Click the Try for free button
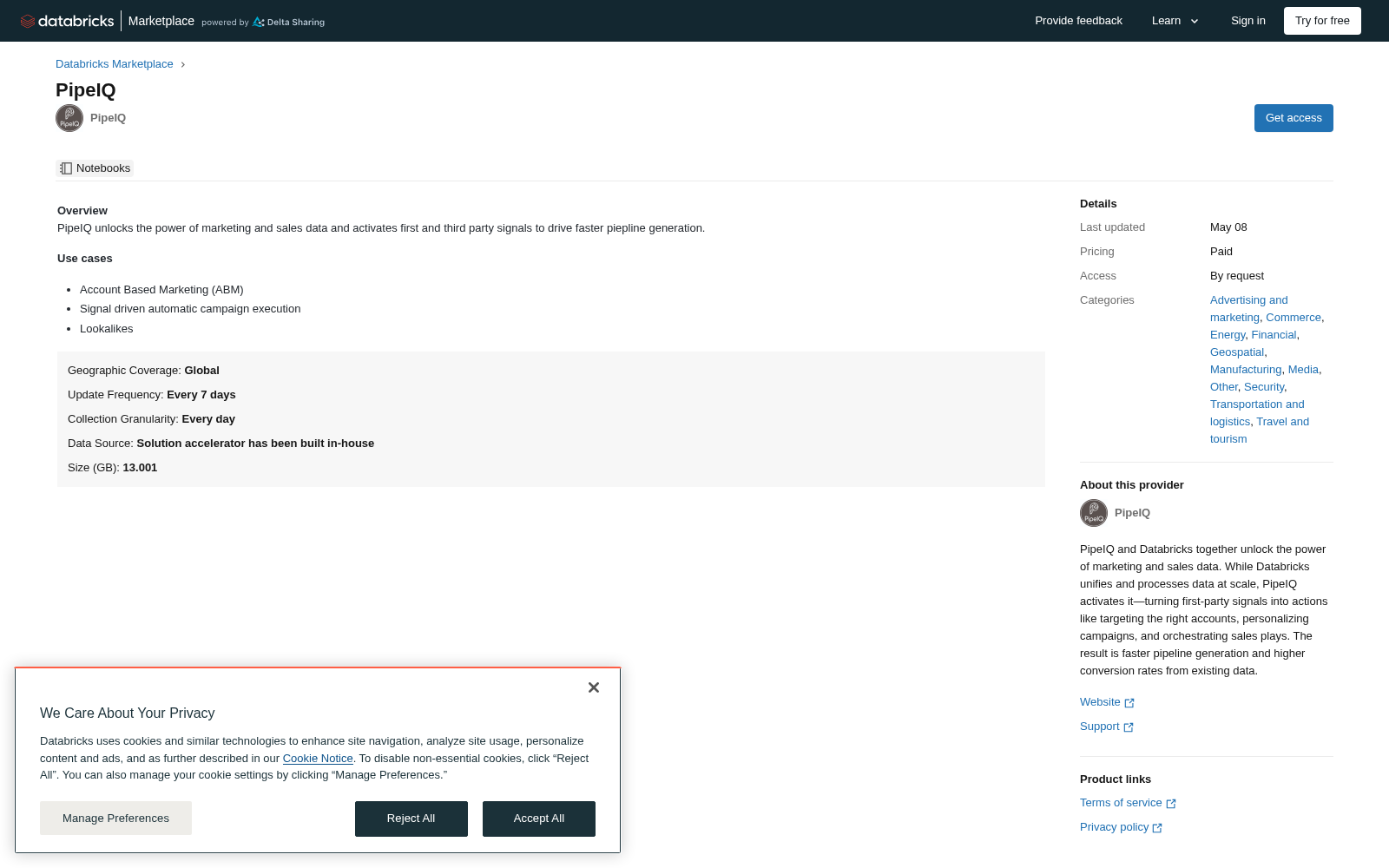Image resolution: width=1389 pixels, height=868 pixels. click(1322, 21)
